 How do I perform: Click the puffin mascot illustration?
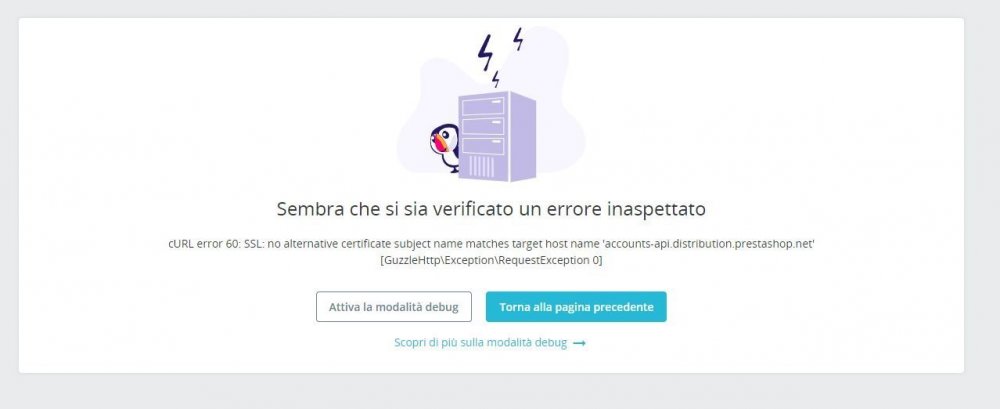(x=445, y=147)
